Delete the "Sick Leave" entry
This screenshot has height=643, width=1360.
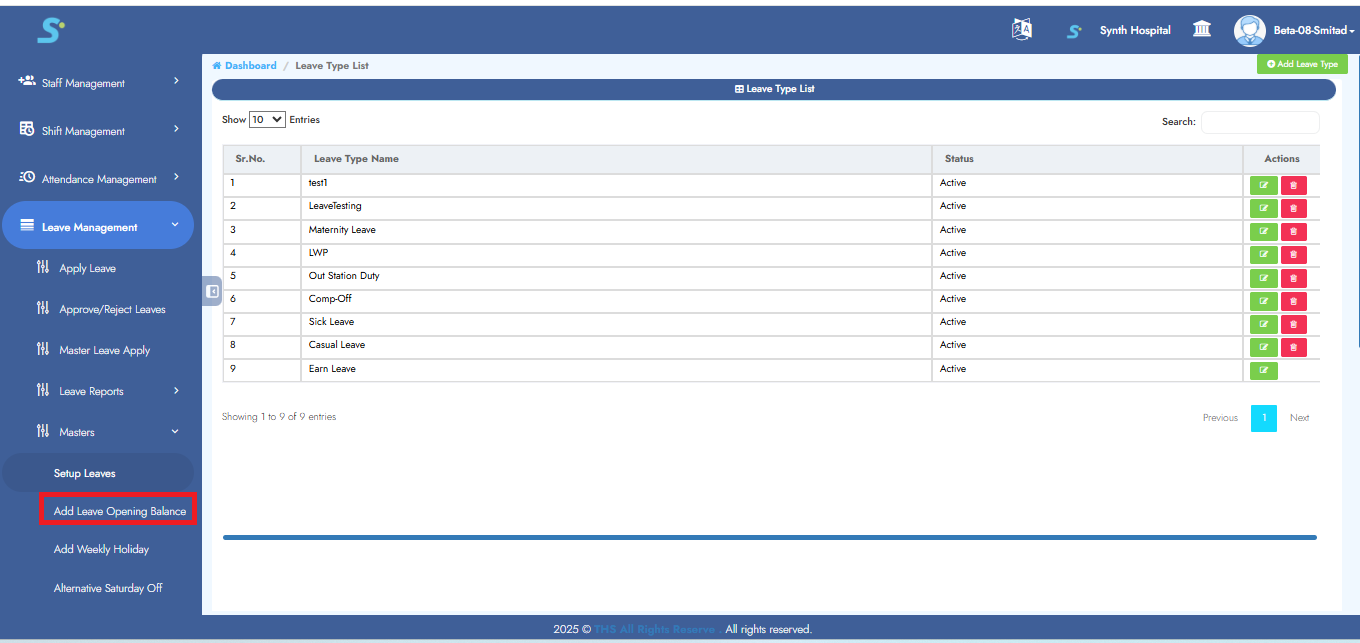pyautogui.click(x=1293, y=323)
